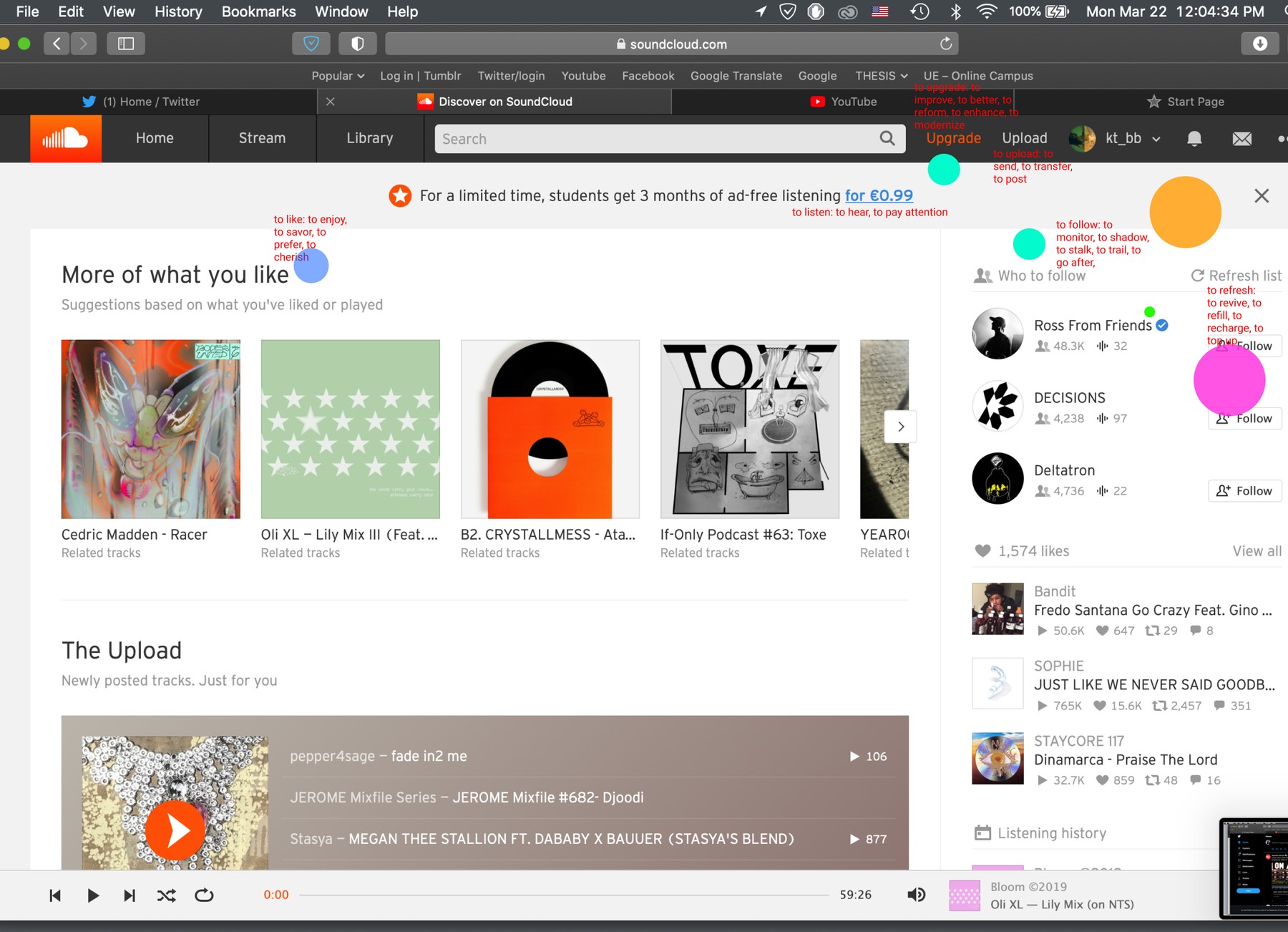The width and height of the screenshot is (1288, 932).
Task: Toggle repeat in the player bar
Action: (204, 895)
